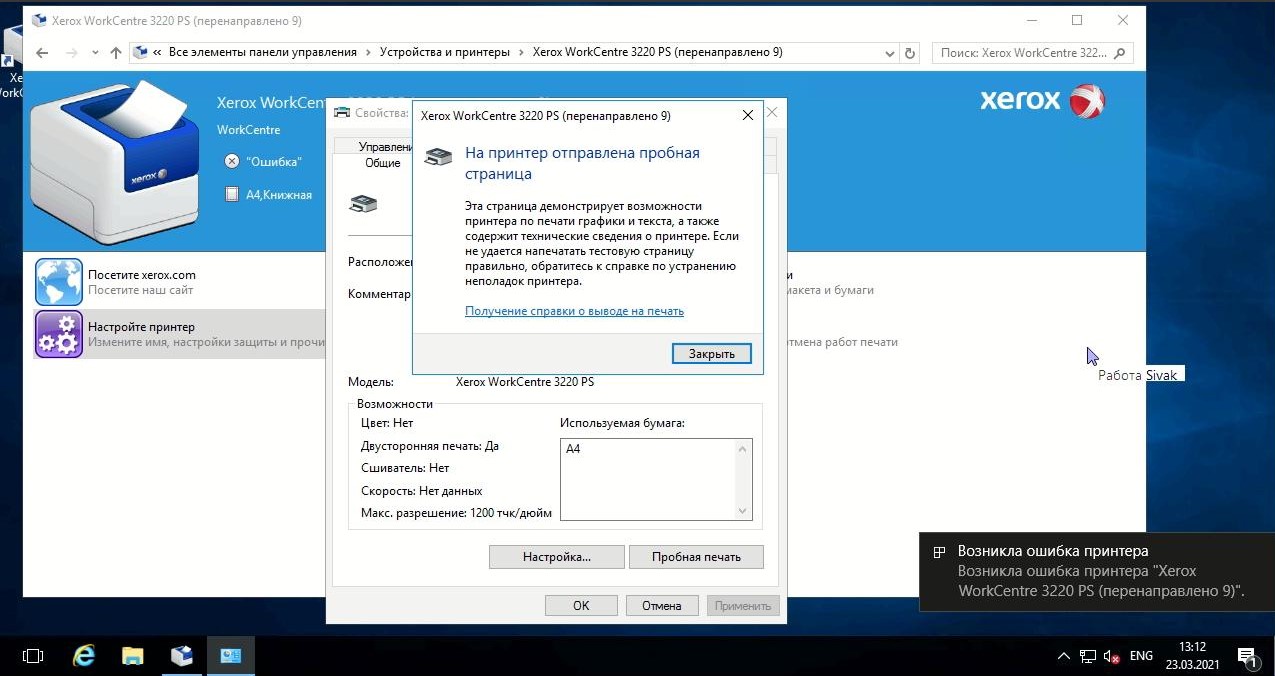
Task: Click the search field for Xerox WorkCentre
Action: pos(1024,53)
